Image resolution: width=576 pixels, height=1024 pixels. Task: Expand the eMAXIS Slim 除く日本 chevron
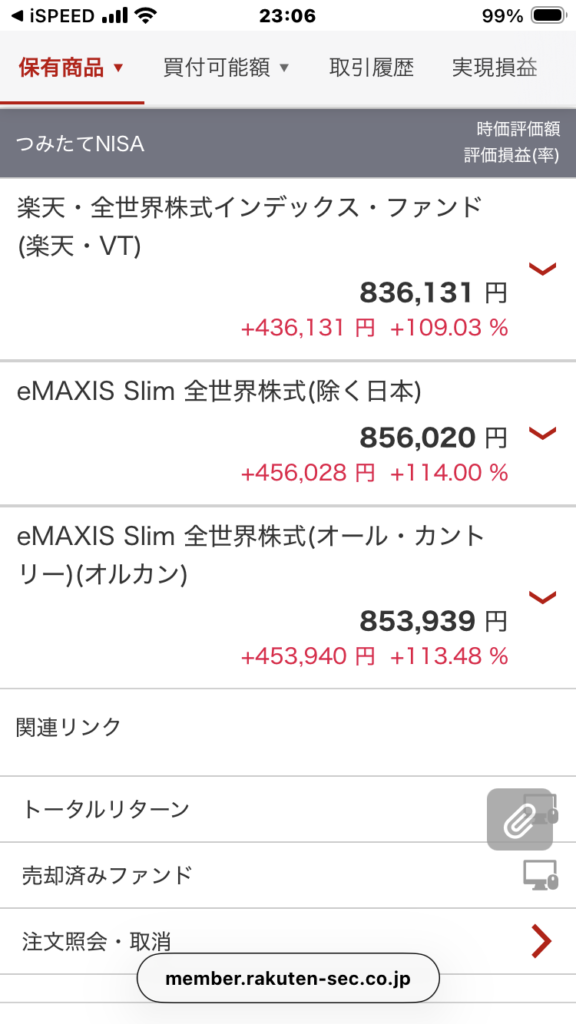pos(542,432)
